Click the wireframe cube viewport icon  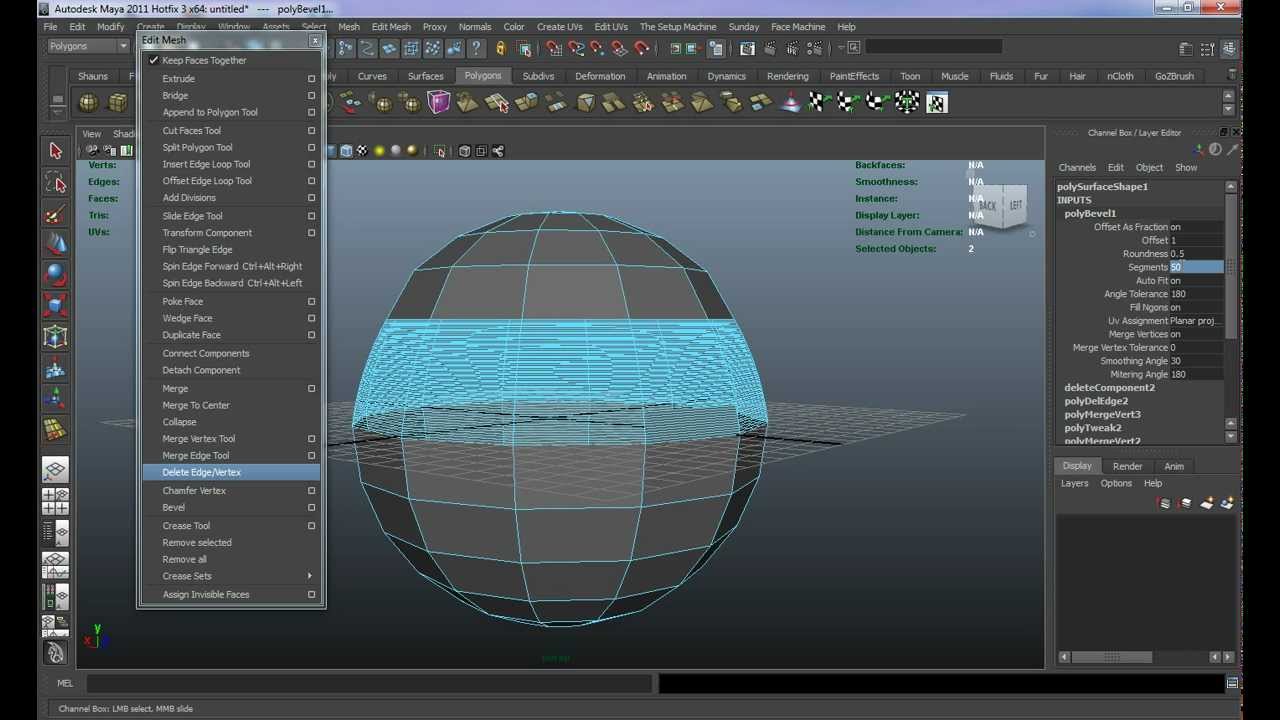point(464,151)
